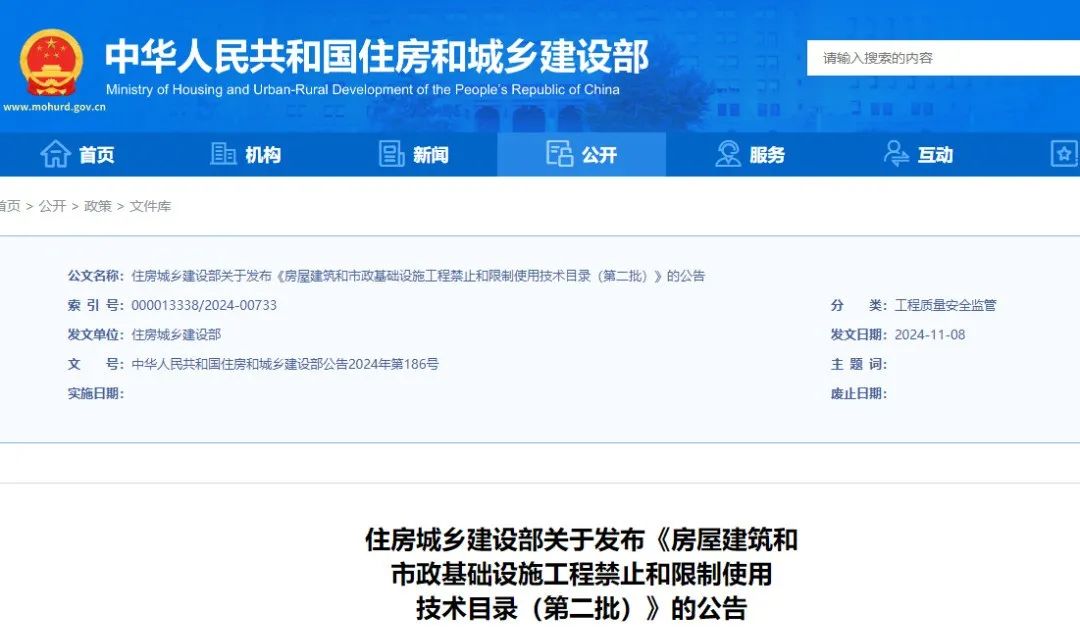Image resolution: width=1080 pixels, height=637 pixels.
Task: Click the national emblem logo
Action: tap(52, 63)
